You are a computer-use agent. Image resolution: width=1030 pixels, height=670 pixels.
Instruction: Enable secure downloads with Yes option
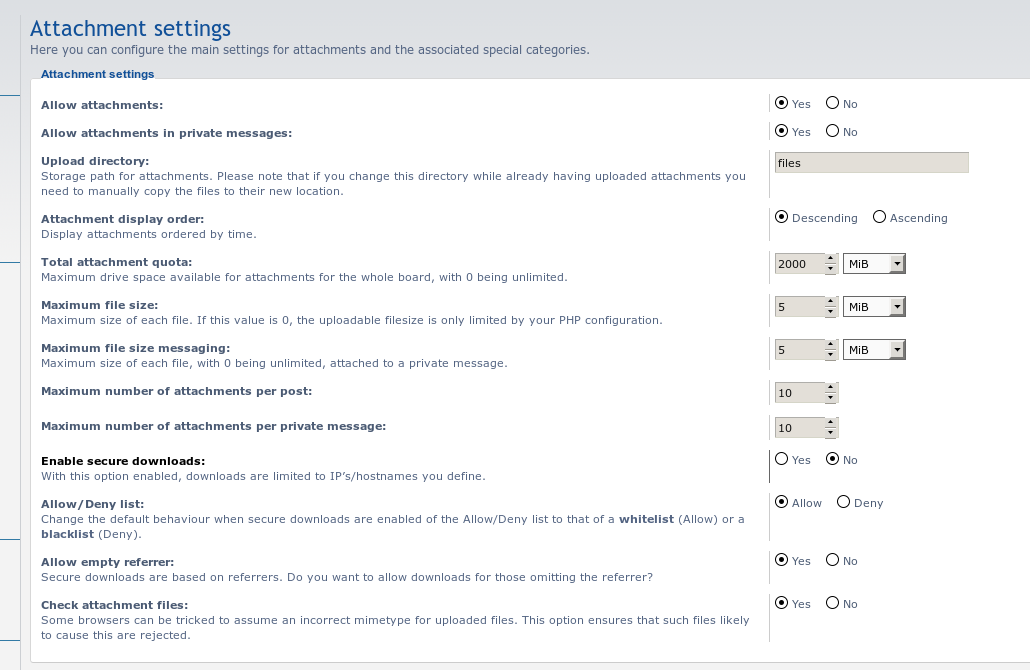[782, 459]
